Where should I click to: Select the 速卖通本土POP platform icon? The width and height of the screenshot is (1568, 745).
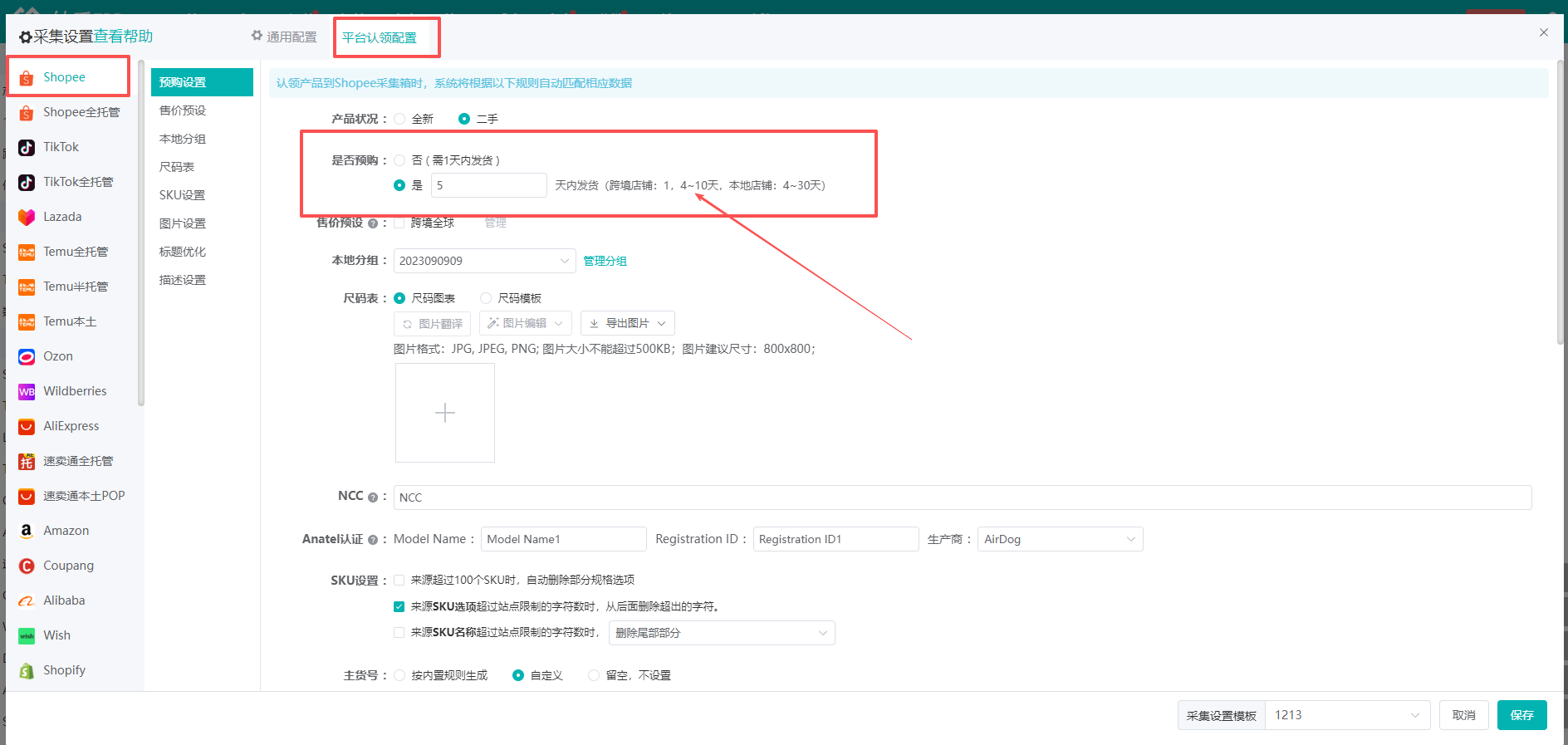[x=27, y=497]
